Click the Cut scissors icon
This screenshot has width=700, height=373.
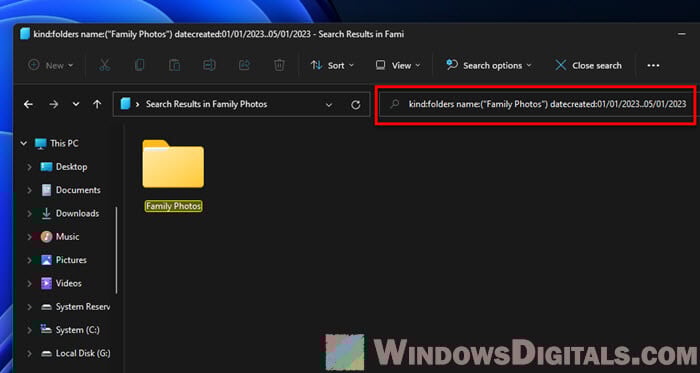click(104, 66)
